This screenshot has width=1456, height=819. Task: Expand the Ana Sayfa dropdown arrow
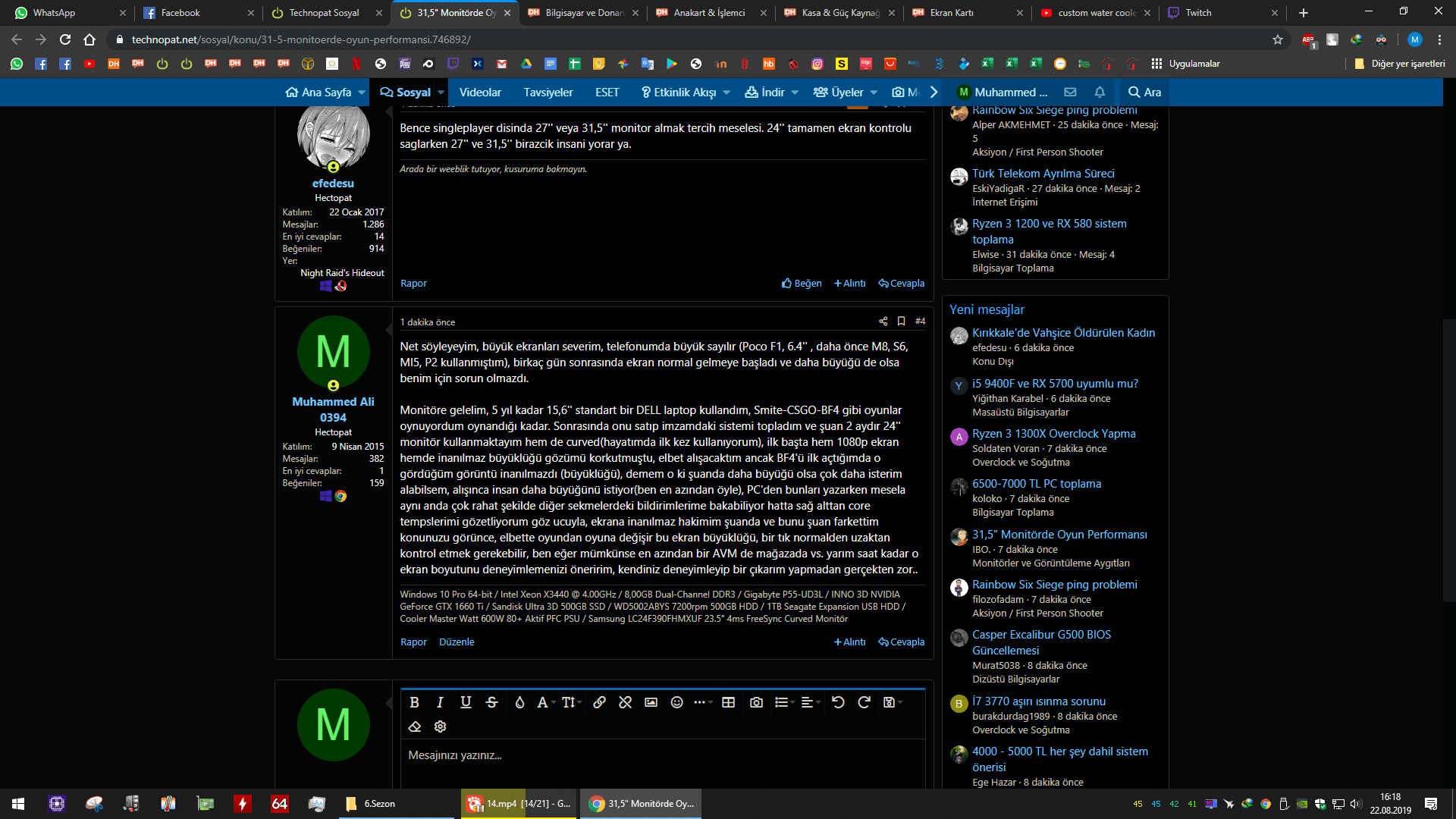[x=362, y=93]
